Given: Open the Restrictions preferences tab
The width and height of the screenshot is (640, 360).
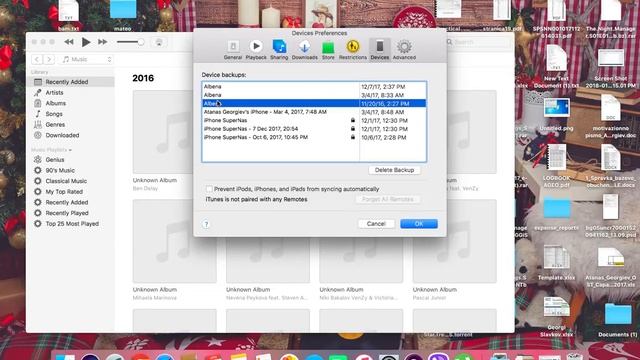Looking at the screenshot, I should (x=353, y=50).
